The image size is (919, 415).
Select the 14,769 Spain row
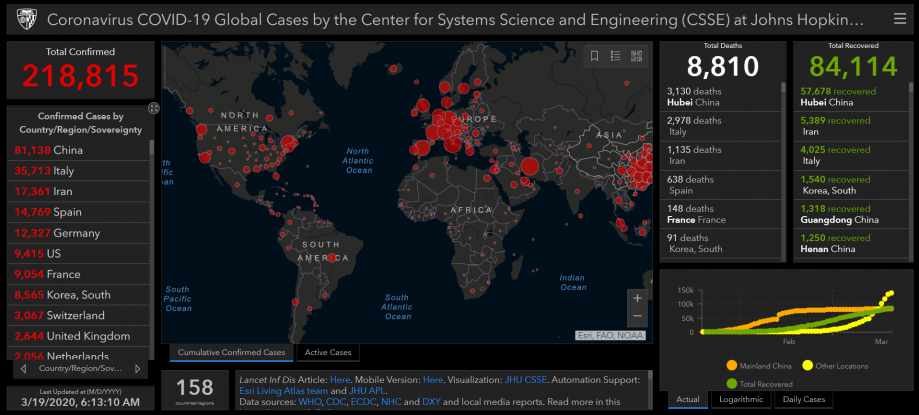pyautogui.click(x=78, y=212)
